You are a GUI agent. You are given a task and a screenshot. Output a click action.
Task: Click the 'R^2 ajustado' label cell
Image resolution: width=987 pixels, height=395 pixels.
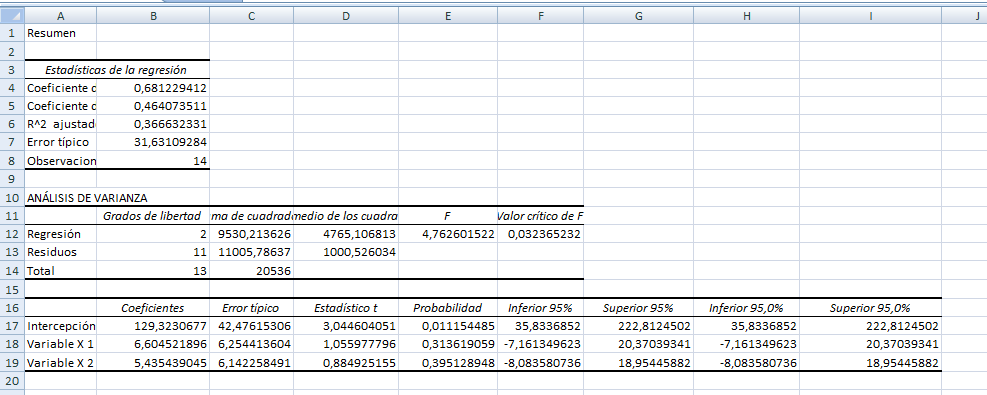[60, 125]
